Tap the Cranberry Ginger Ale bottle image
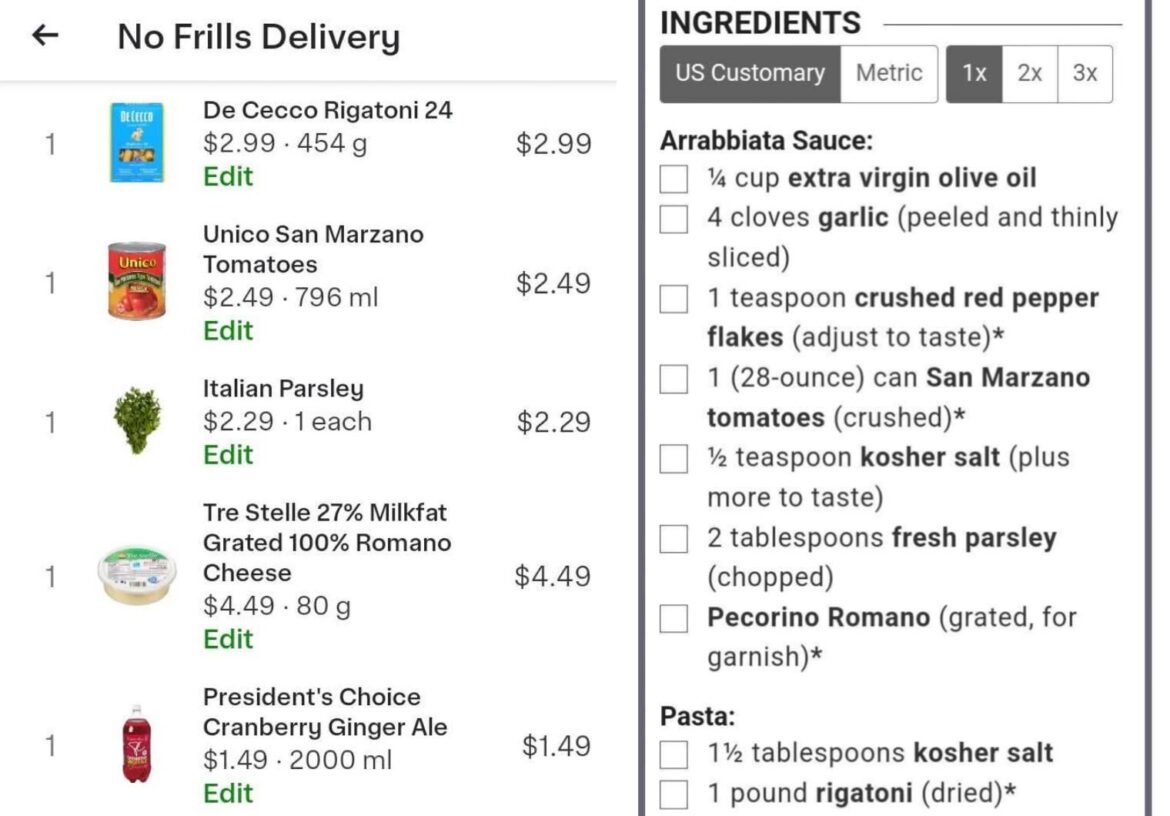The height and width of the screenshot is (816, 1170). click(136, 744)
